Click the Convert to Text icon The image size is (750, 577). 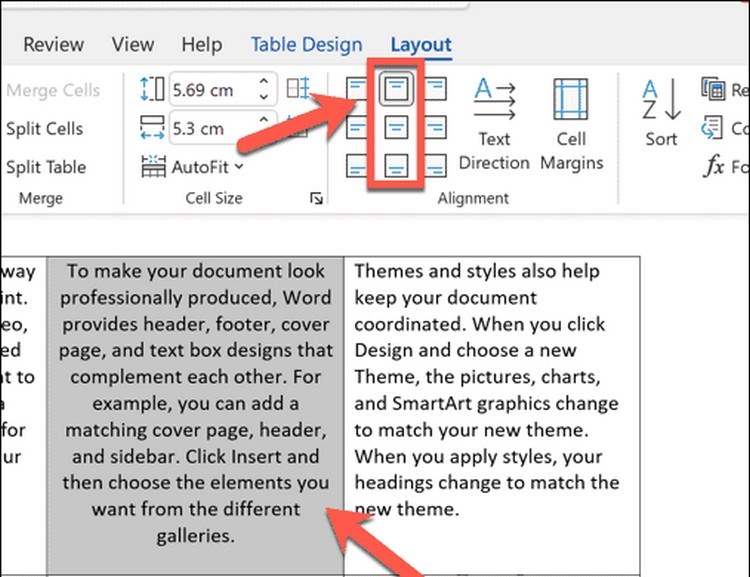coord(712,128)
